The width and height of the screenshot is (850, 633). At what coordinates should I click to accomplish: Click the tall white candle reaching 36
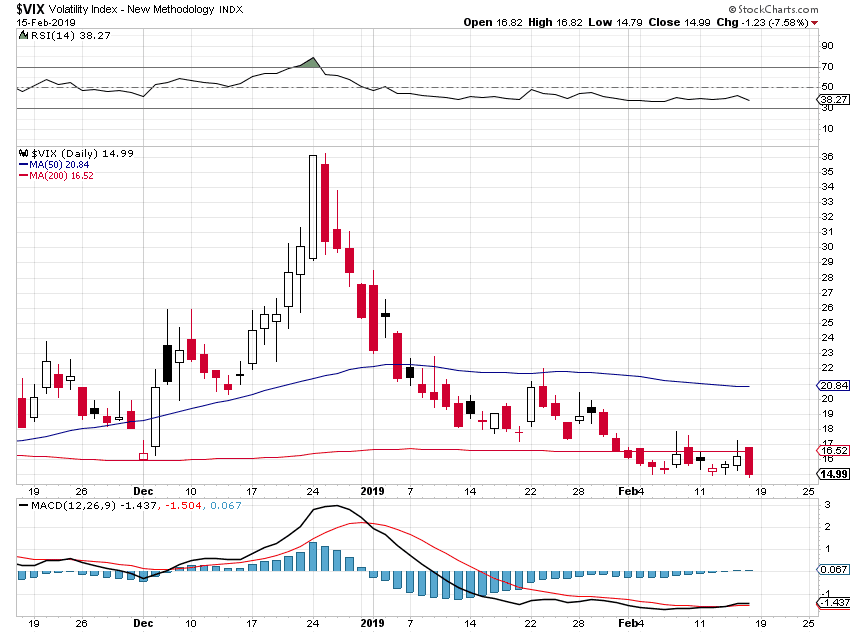313,207
